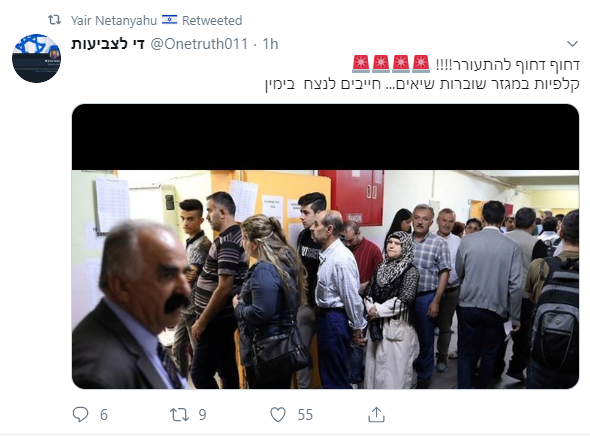Click the Retweeted label text
The height and width of the screenshot is (436, 590).
pyautogui.click(x=212, y=20)
